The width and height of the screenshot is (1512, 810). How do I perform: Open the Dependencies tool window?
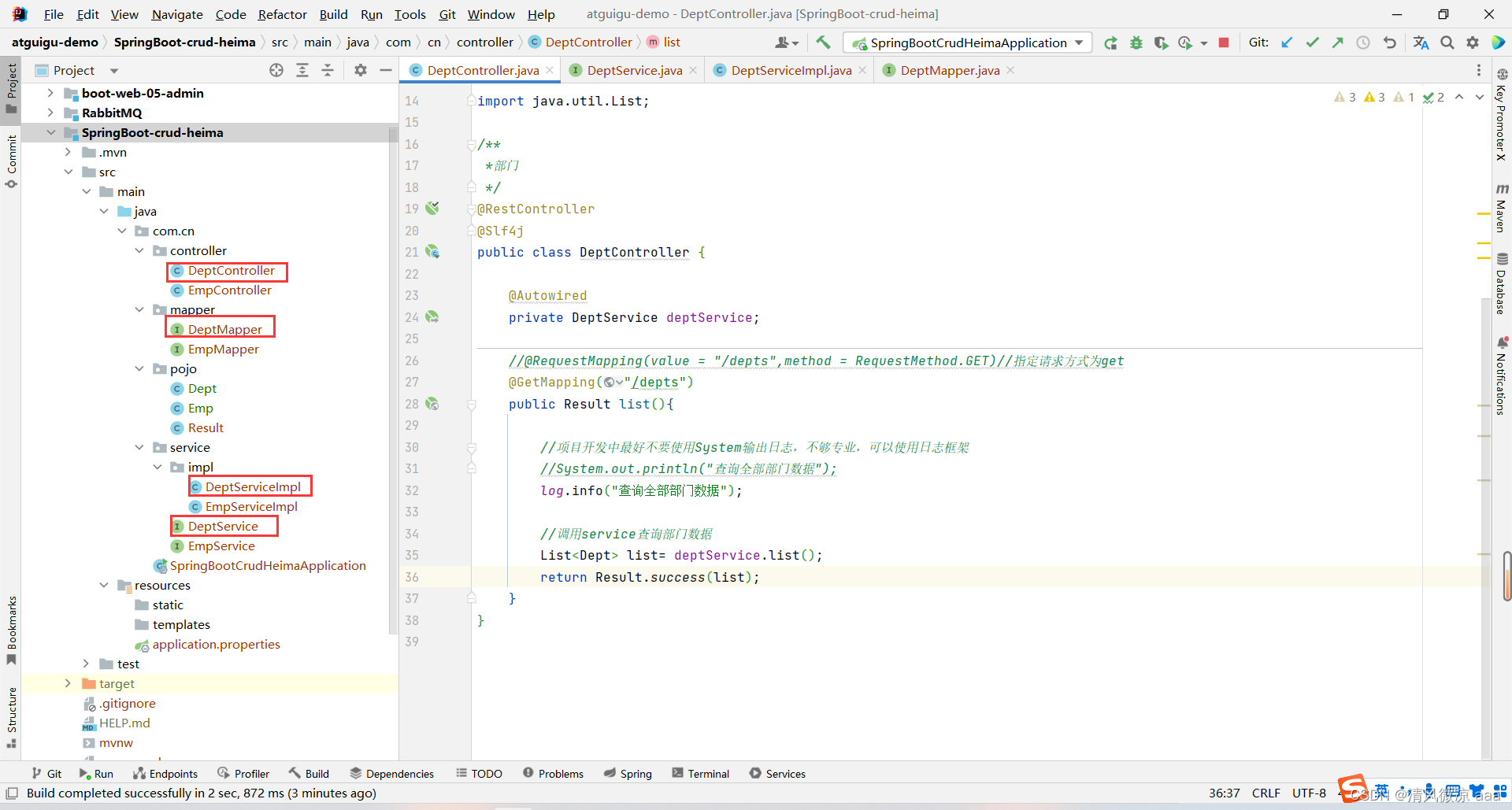[x=392, y=774]
